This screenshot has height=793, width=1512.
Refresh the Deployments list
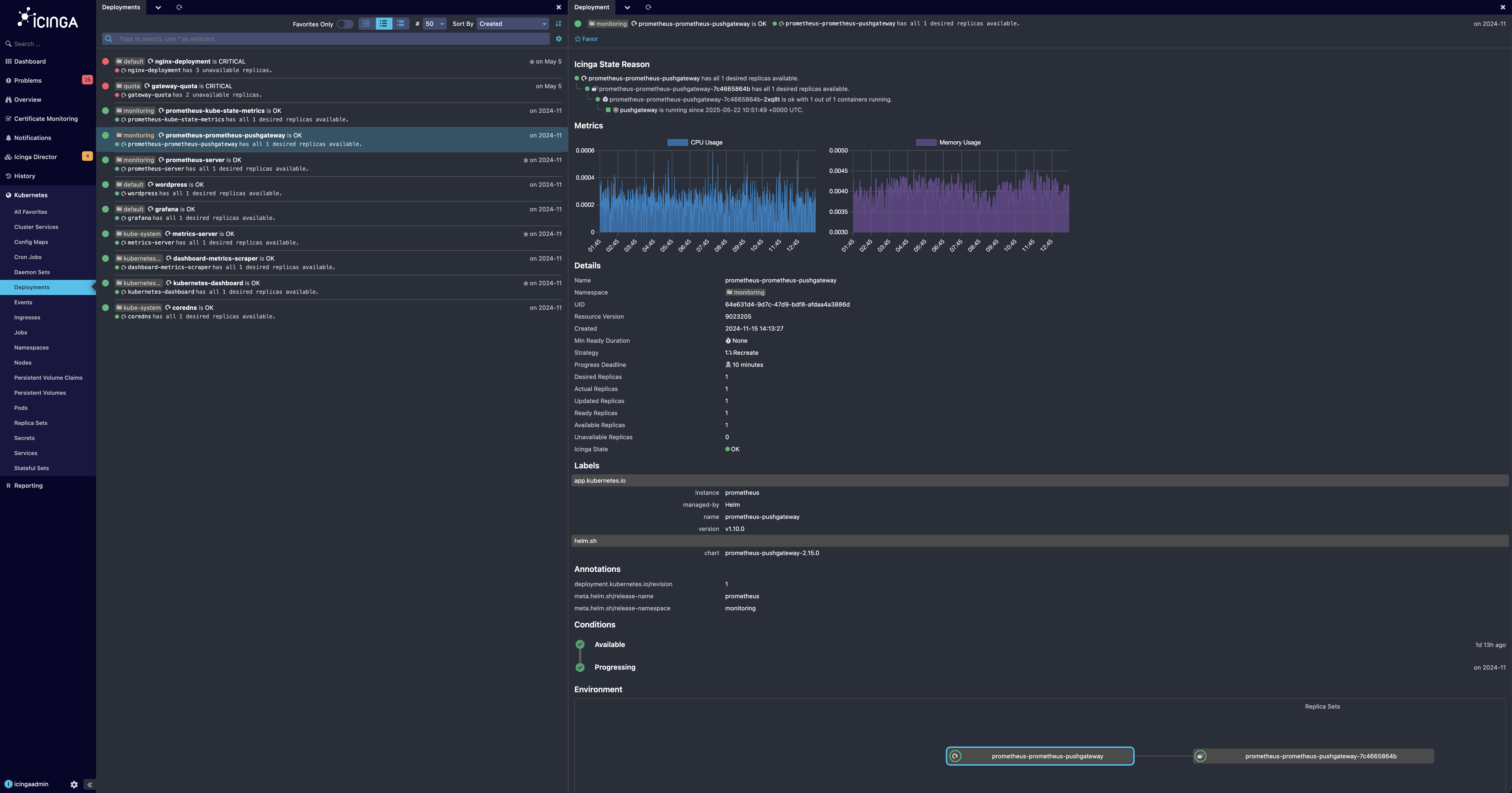(x=179, y=7)
